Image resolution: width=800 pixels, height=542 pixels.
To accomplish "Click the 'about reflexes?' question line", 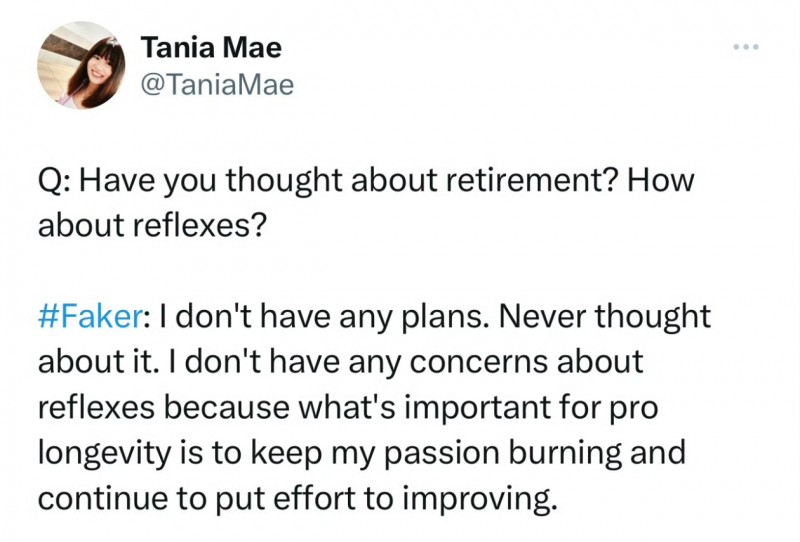I will pyautogui.click(x=152, y=225).
